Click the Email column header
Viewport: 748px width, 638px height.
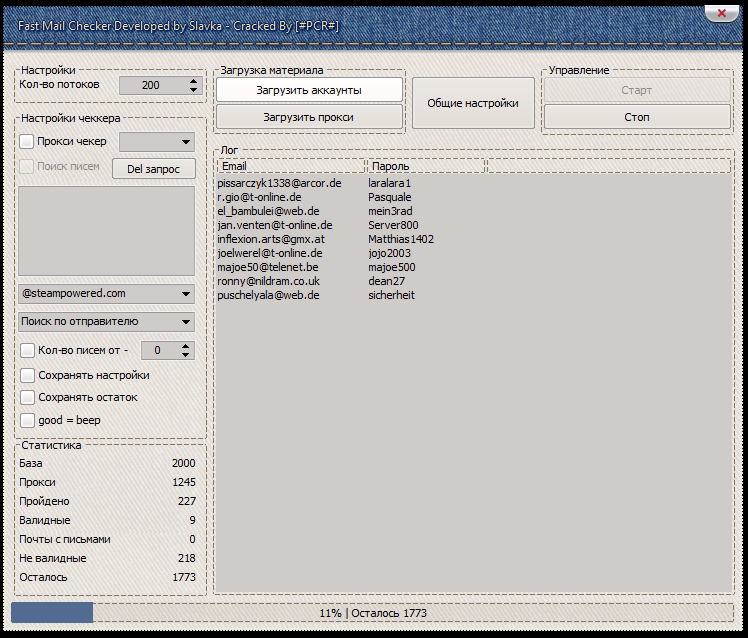point(291,166)
